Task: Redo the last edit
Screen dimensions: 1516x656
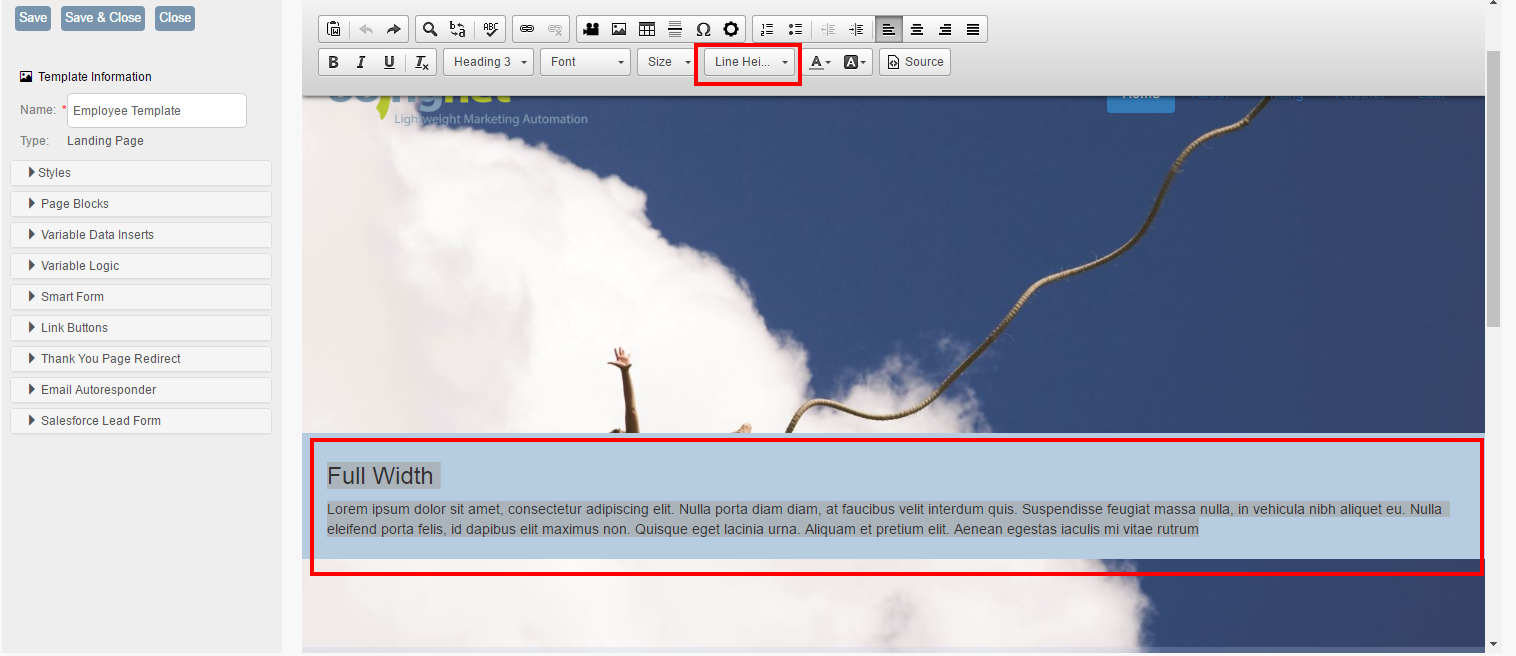Action: click(394, 29)
